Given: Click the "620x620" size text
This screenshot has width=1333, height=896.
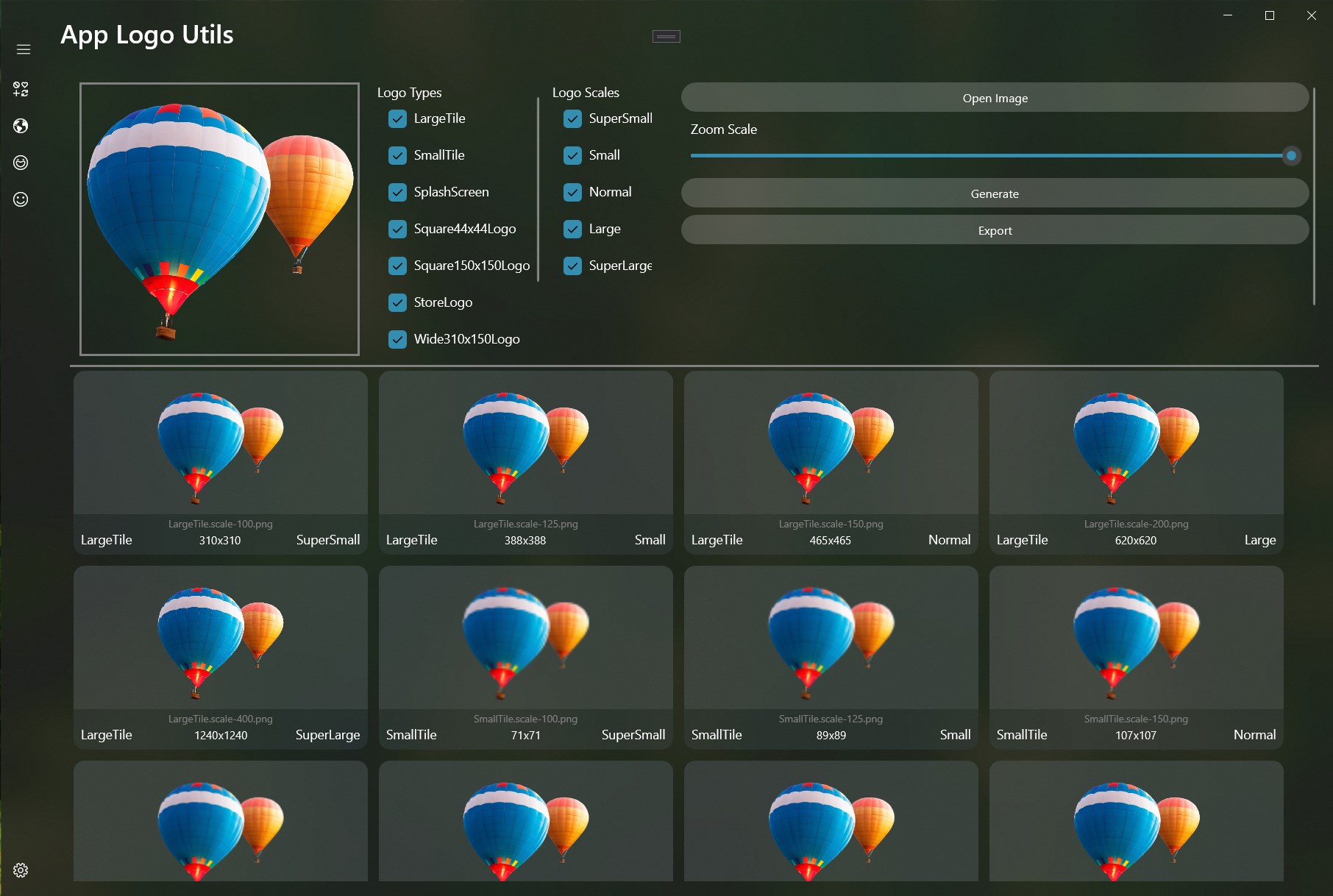Looking at the screenshot, I should 1136,540.
